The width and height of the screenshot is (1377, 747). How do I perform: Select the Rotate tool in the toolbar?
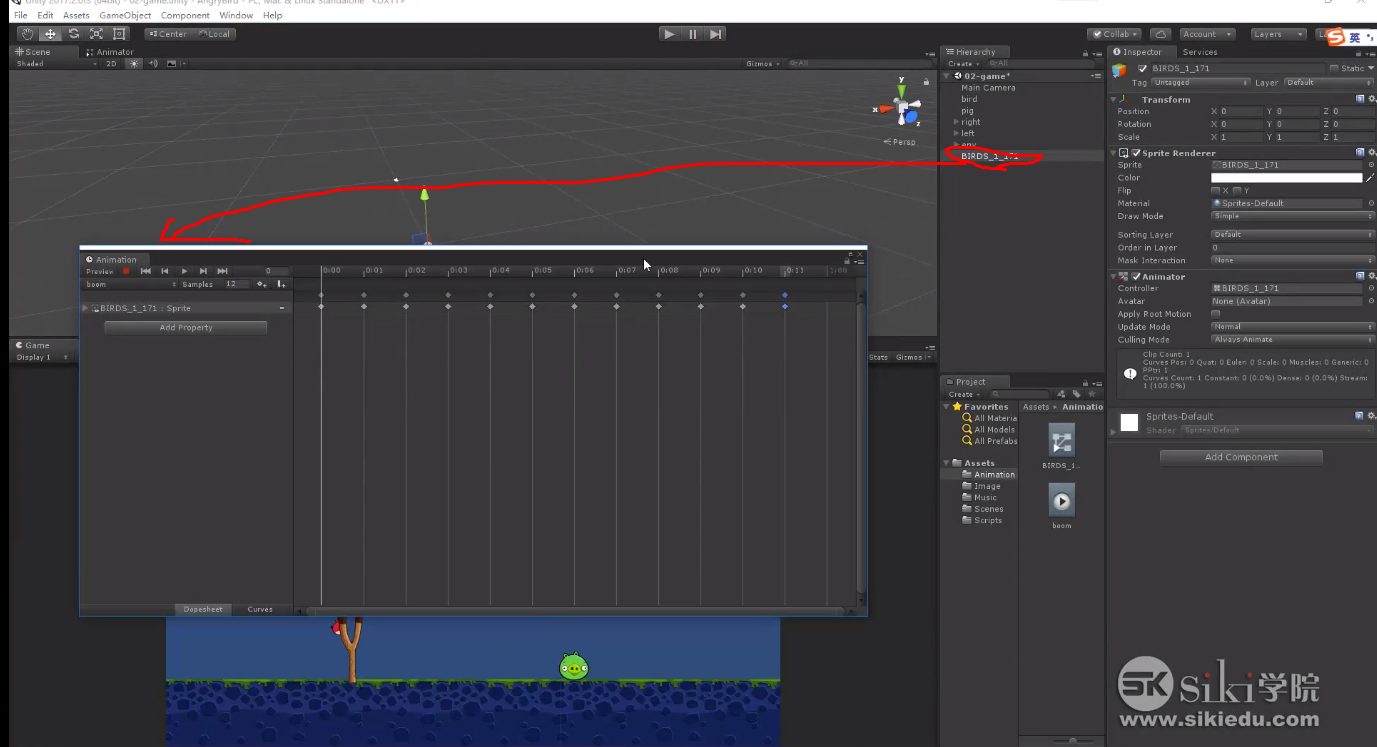pyautogui.click(x=73, y=34)
